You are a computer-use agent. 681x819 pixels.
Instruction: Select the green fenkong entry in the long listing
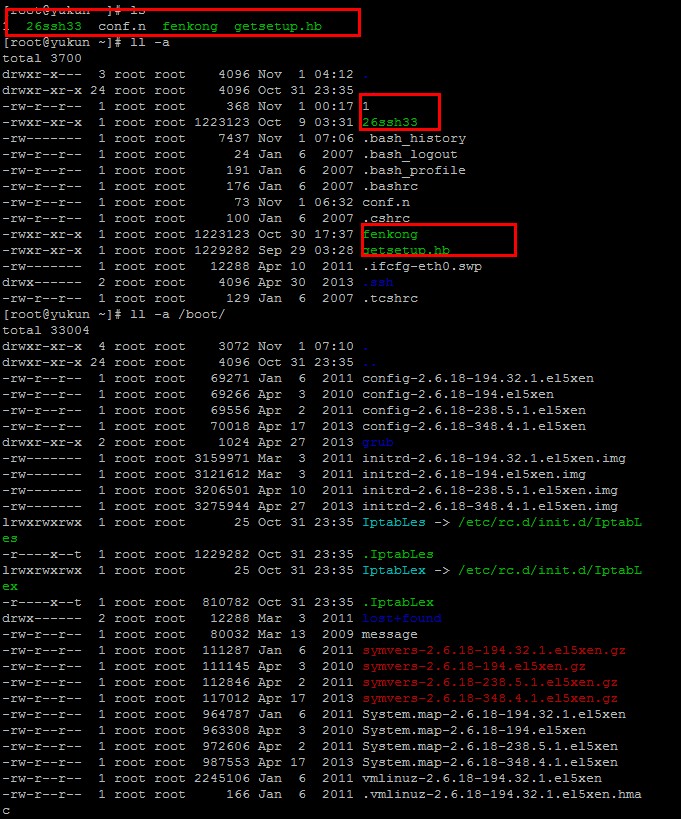point(390,234)
